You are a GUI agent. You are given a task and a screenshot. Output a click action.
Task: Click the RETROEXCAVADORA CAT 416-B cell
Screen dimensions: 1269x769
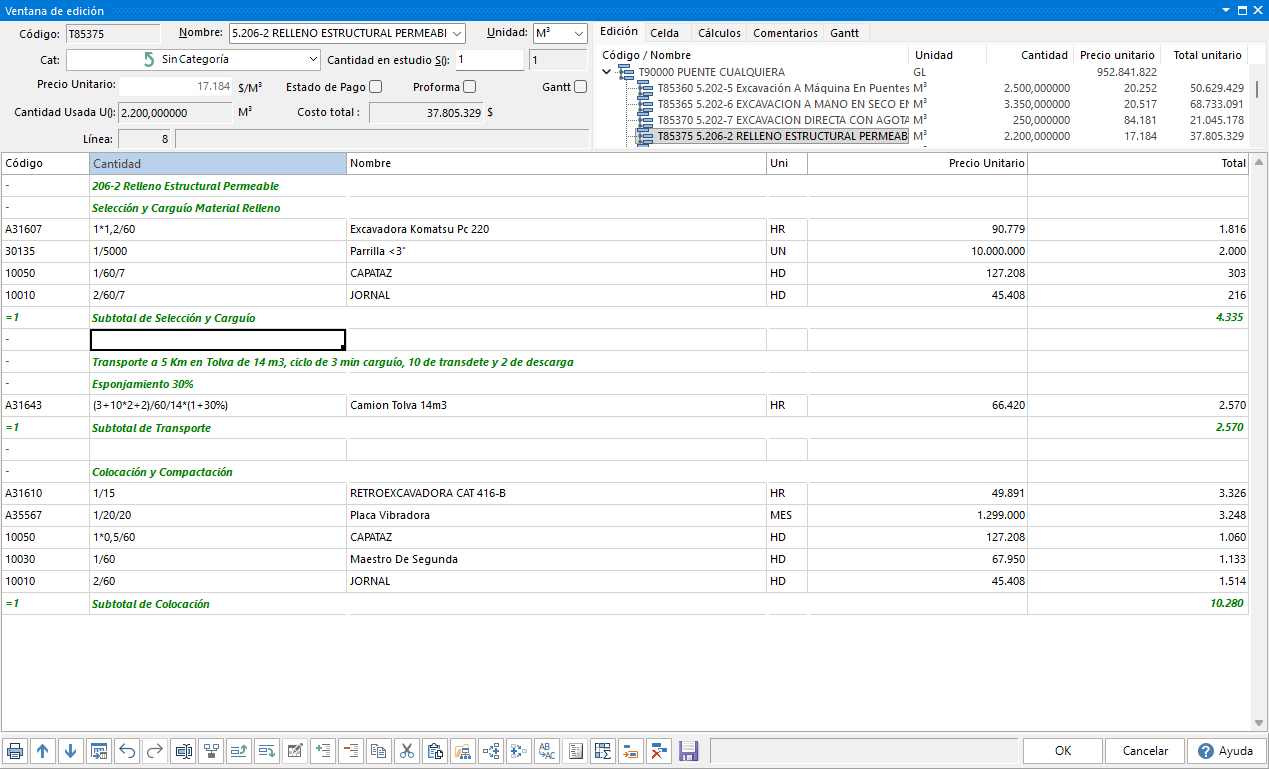click(x=556, y=493)
